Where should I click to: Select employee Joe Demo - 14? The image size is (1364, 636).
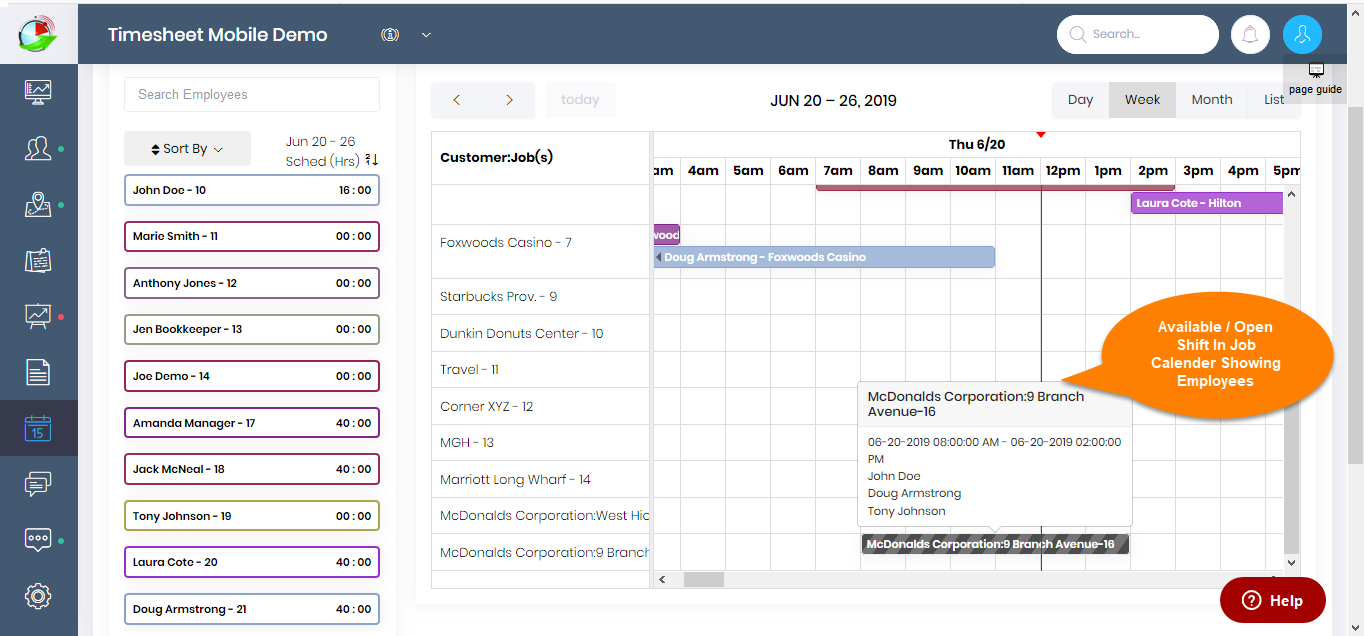252,376
